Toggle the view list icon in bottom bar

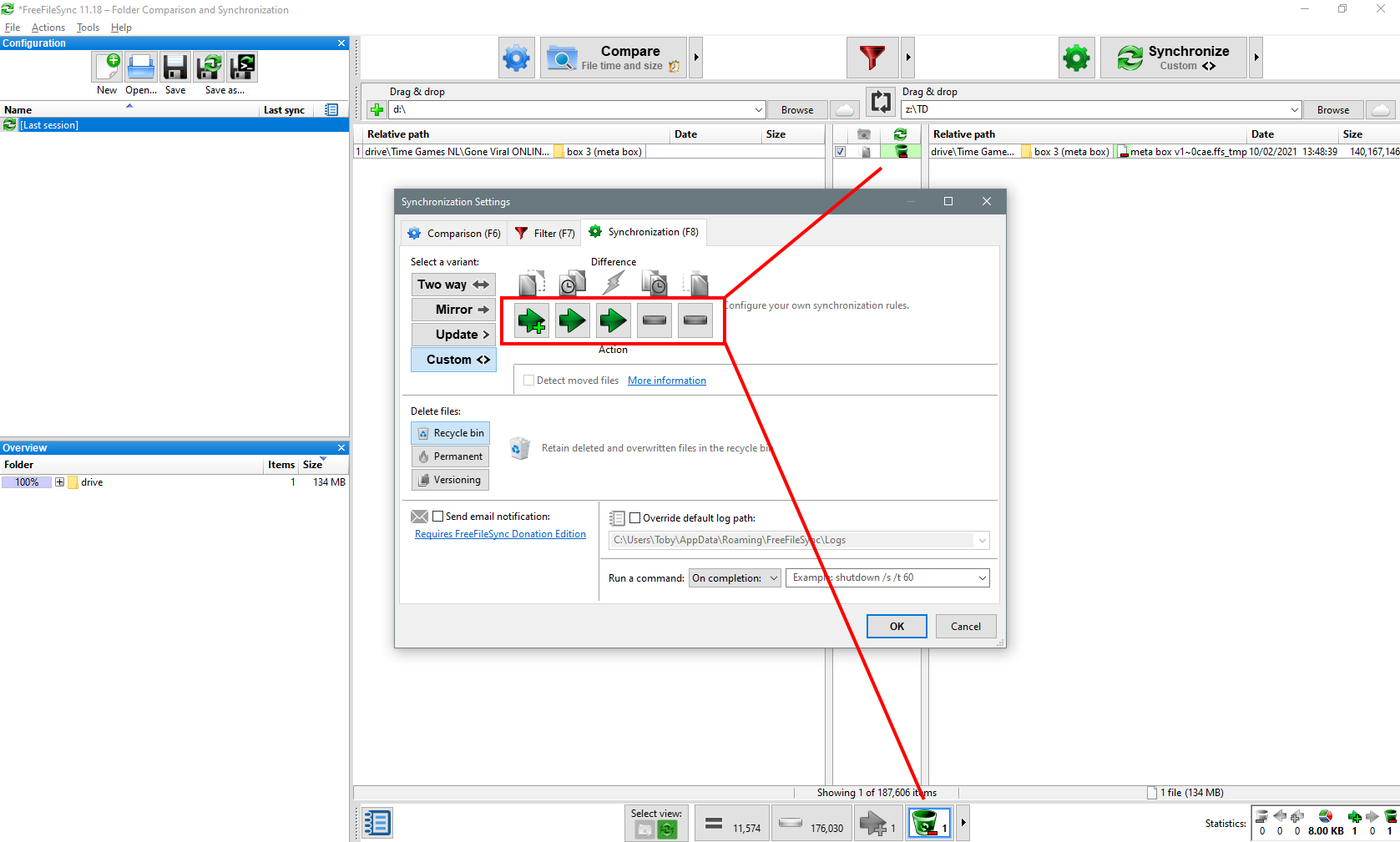pos(377,824)
